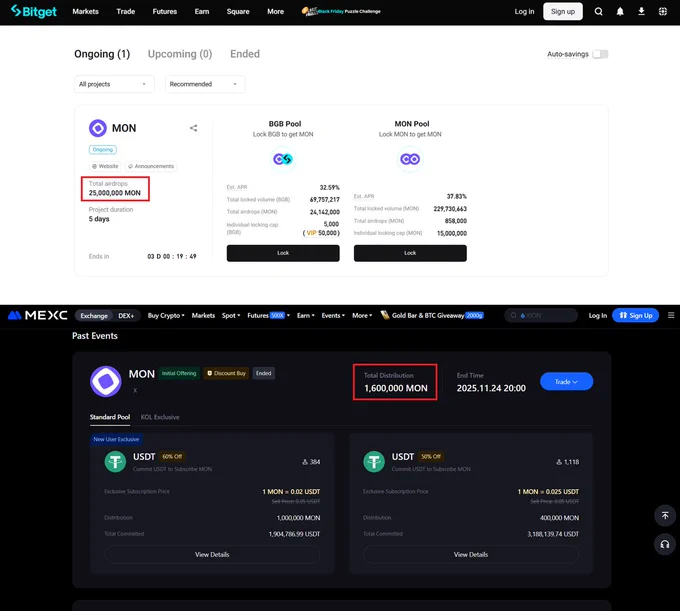This screenshot has width=680, height=611.
Task: Expand MEXC Earn menu
Action: 306,316
